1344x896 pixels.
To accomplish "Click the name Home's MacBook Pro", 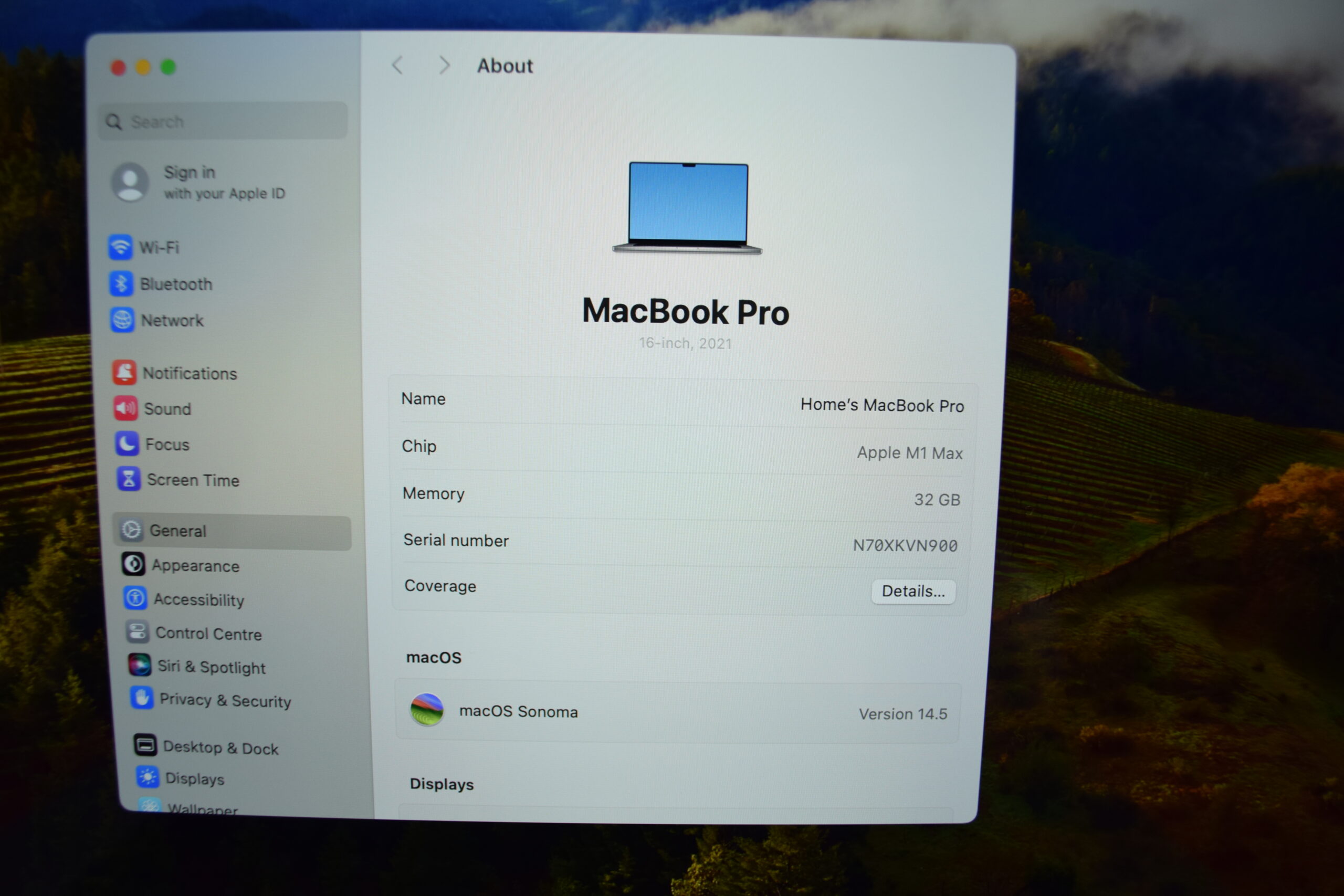I will [x=881, y=405].
